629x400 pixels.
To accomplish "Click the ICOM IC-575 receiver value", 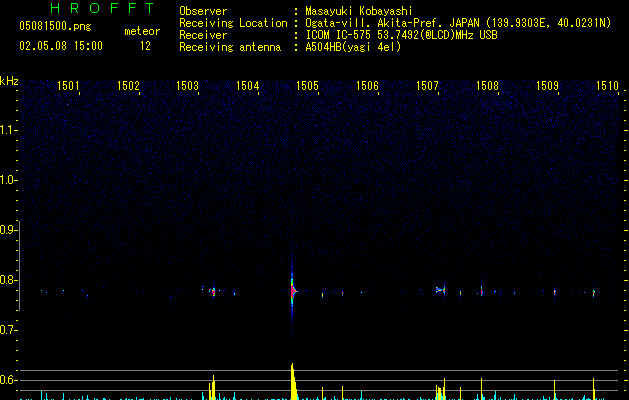I will (x=402, y=35).
